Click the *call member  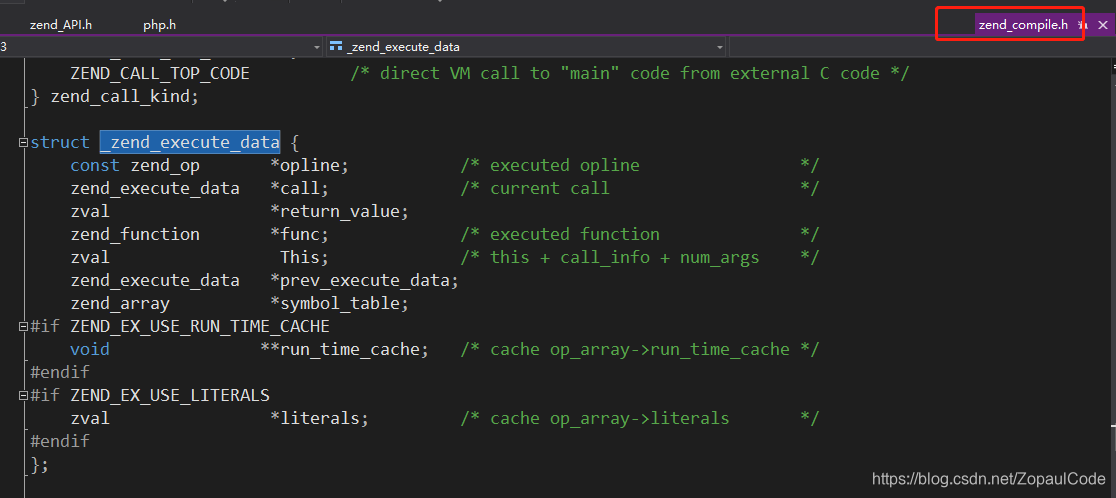(300, 189)
